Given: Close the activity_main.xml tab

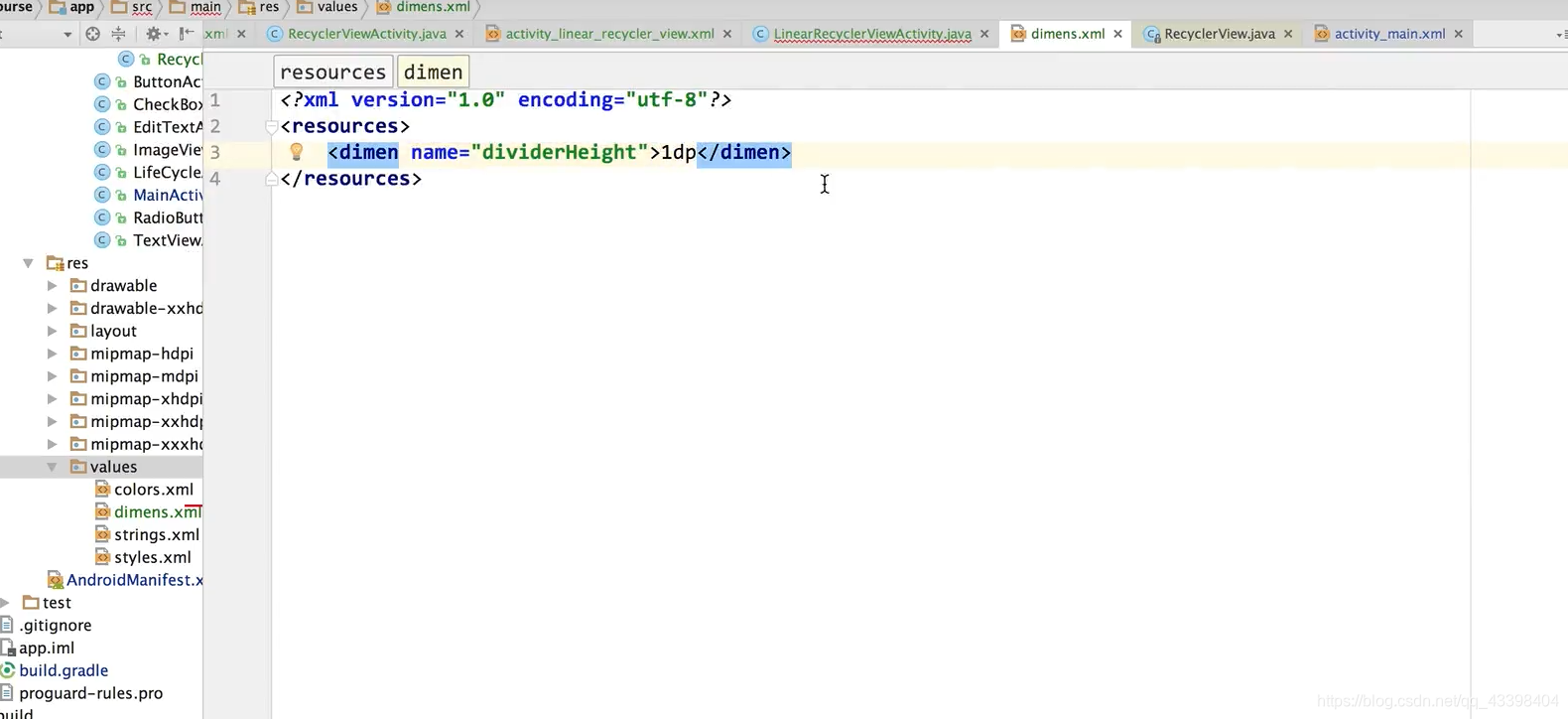Looking at the screenshot, I should click(1459, 34).
